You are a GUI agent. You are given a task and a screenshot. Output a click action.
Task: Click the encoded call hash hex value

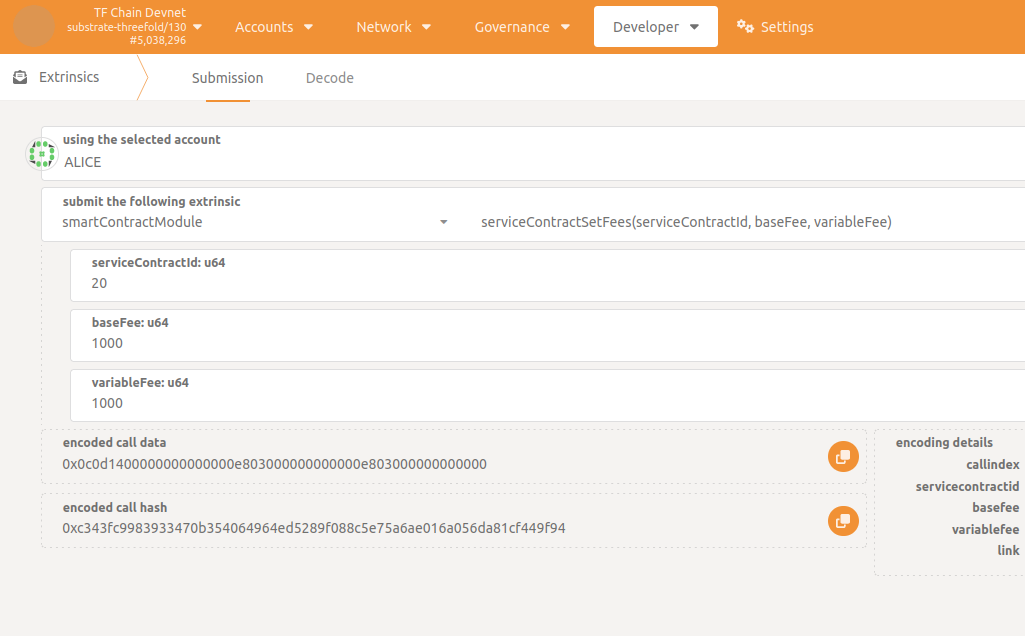click(314, 528)
